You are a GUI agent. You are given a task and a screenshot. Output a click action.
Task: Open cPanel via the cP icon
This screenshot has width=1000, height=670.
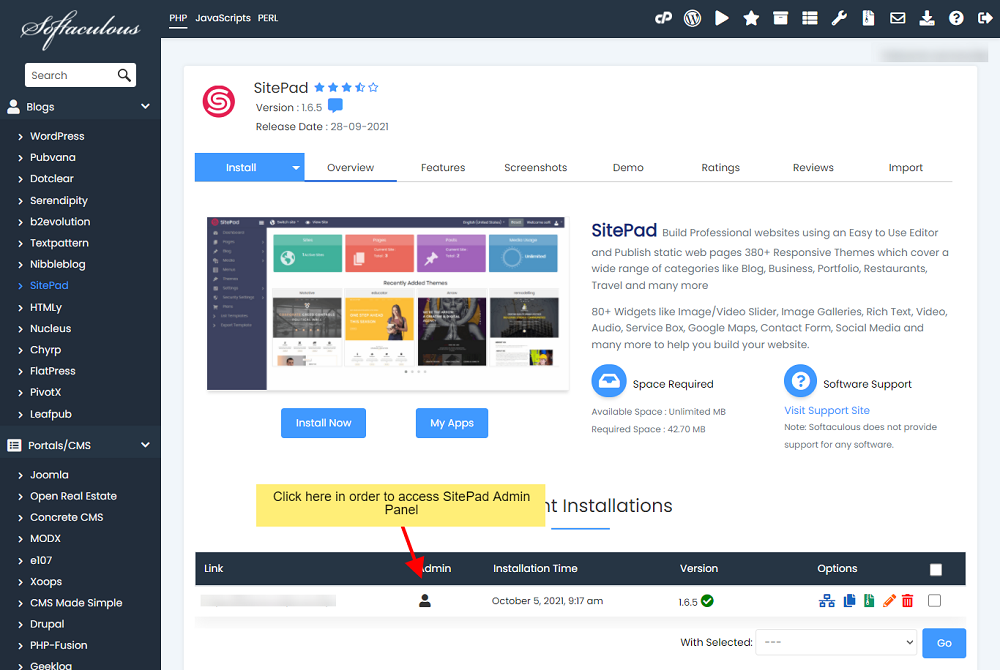[663, 18]
